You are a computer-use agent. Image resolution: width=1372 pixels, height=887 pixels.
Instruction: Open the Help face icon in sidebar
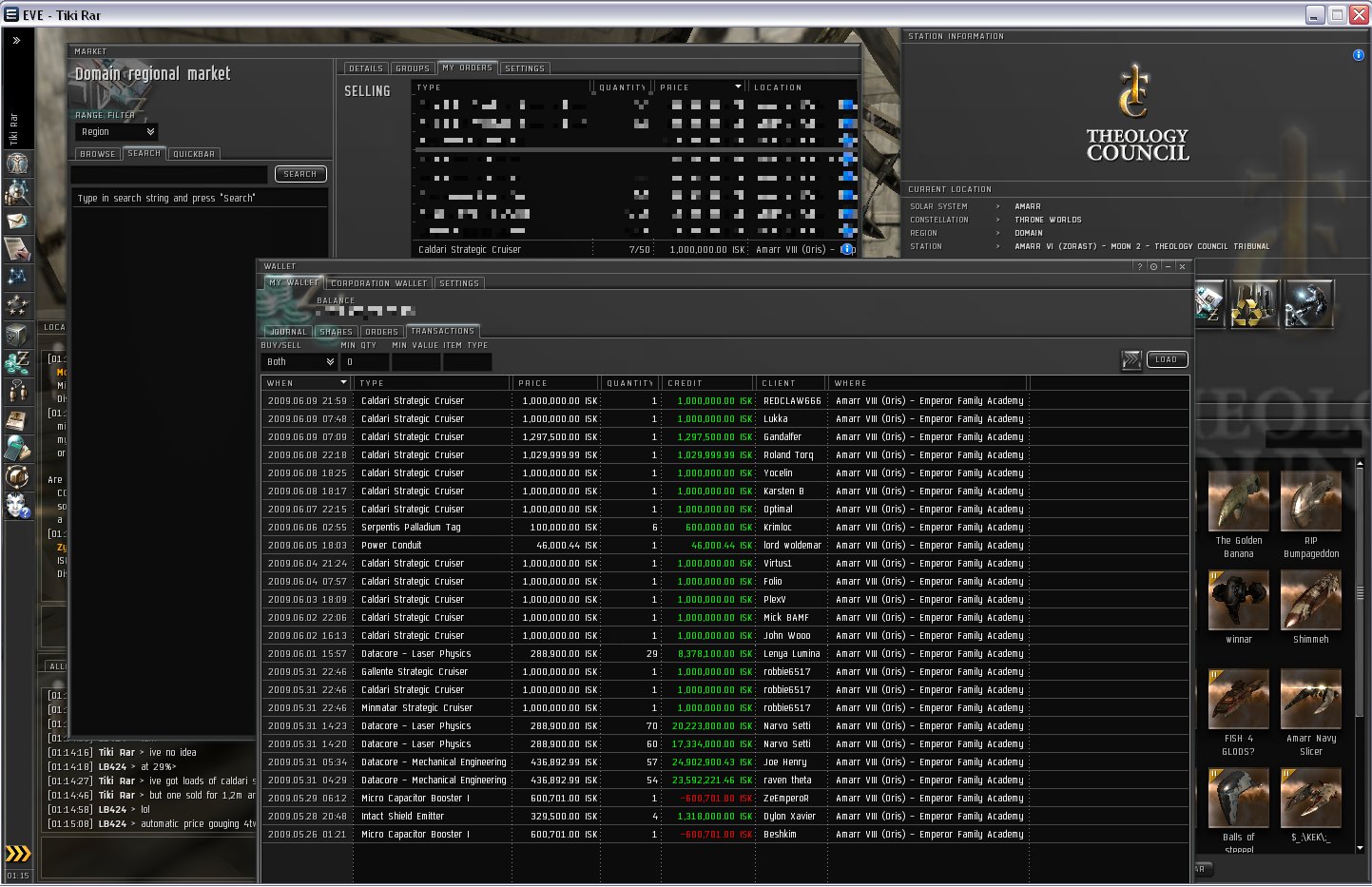[x=17, y=506]
